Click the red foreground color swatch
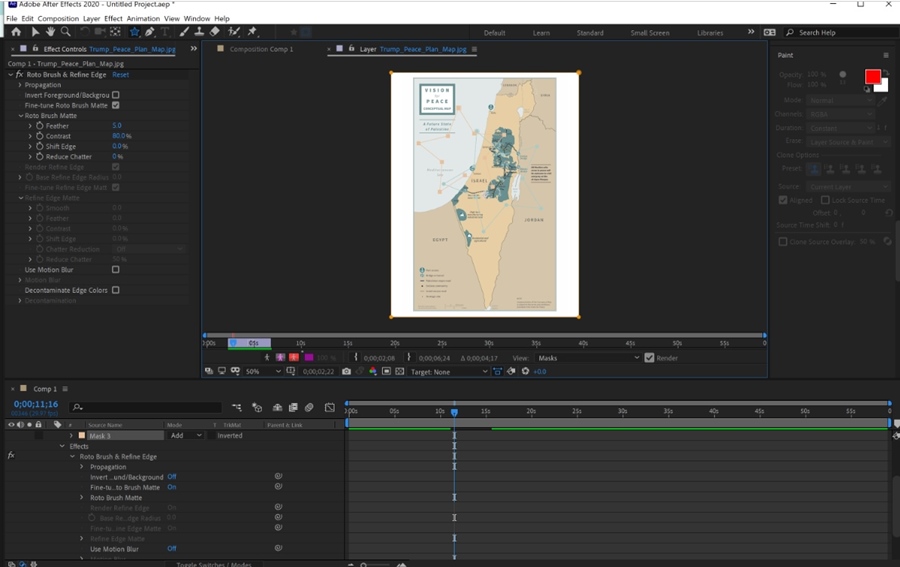 pyautogui.click(x=872, y=77)
